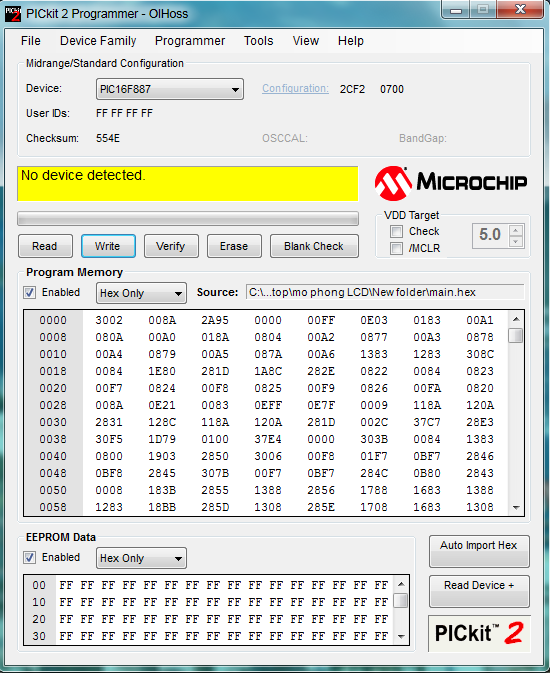Image resolution: width=550 pixels, height=674 pixels.
Task: Toggle the /MCLR checkbox
Action: tap(396, 248)
